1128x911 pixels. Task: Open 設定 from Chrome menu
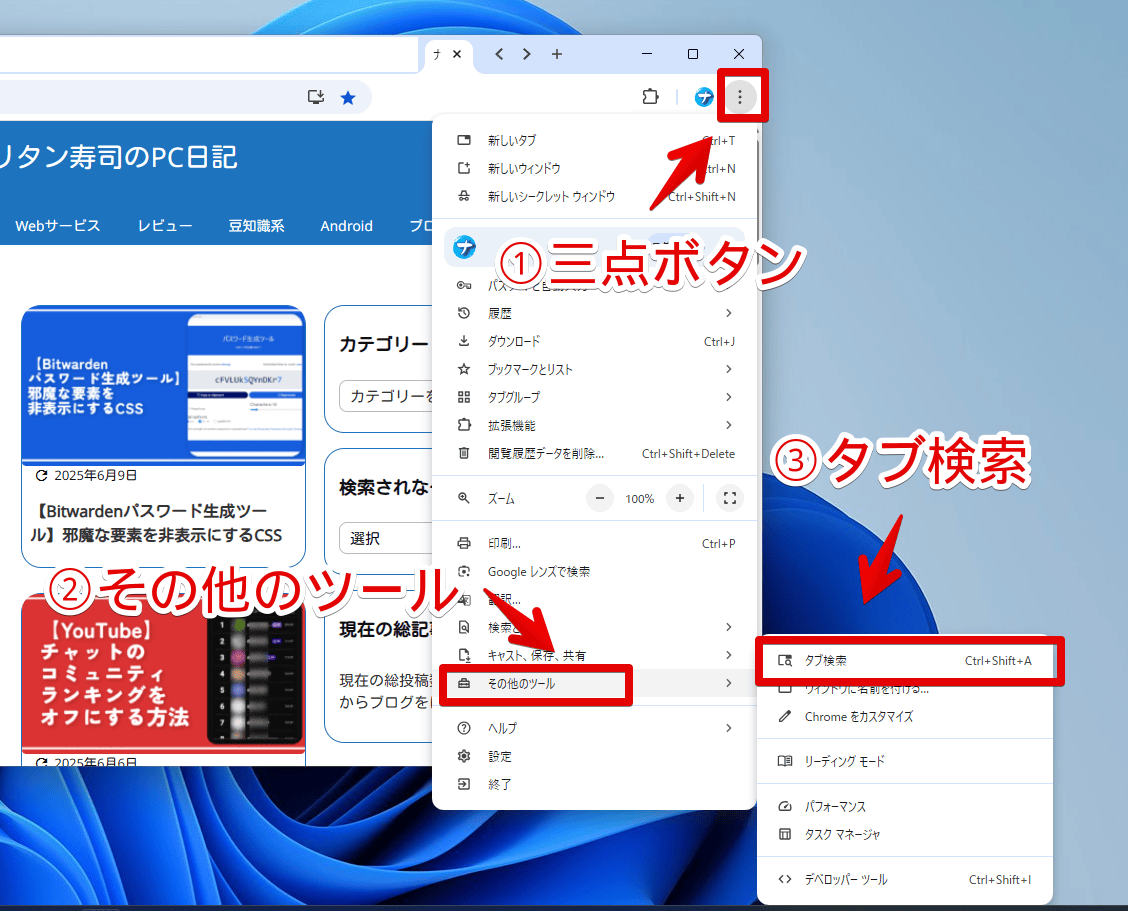coord(594,756)
